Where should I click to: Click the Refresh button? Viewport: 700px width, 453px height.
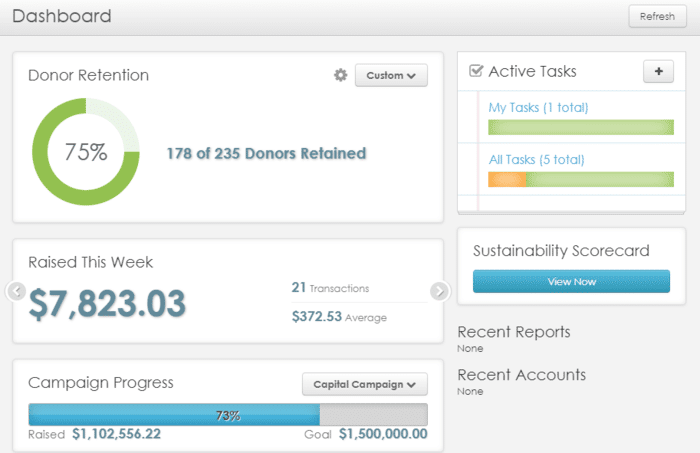coord(657,17)
